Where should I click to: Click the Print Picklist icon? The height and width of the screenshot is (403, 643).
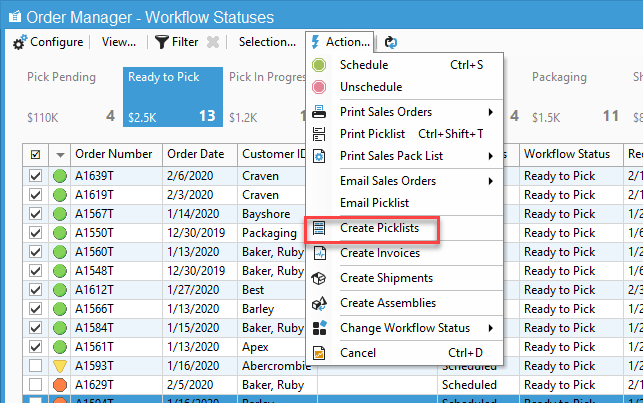pos(319,134)
